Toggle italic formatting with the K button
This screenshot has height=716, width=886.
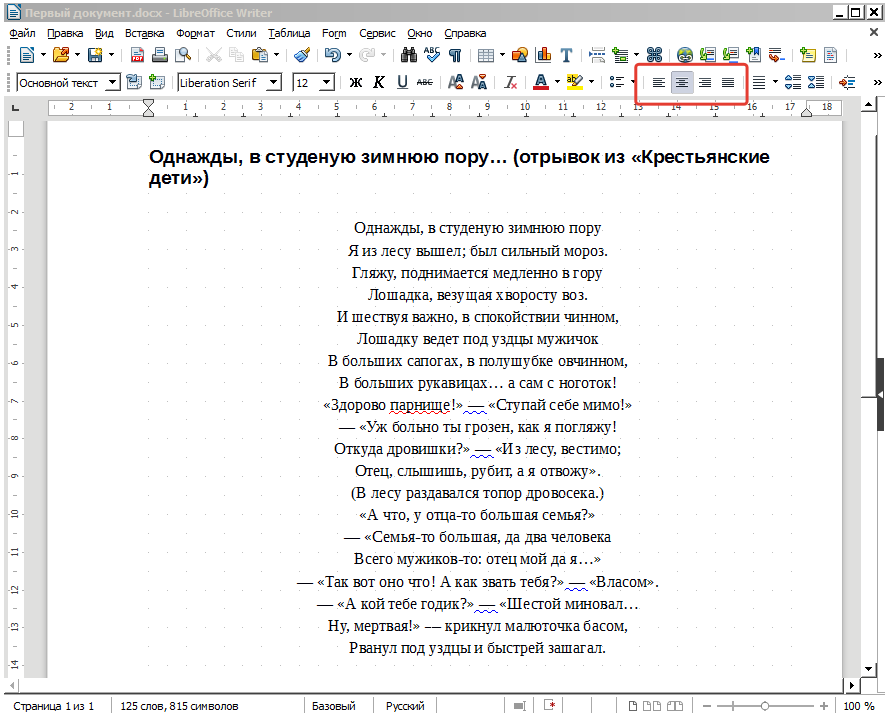click(x=379, y=82)
